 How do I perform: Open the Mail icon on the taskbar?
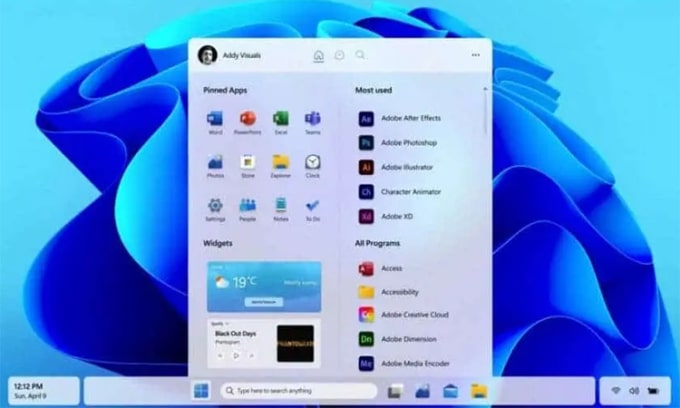450,391
